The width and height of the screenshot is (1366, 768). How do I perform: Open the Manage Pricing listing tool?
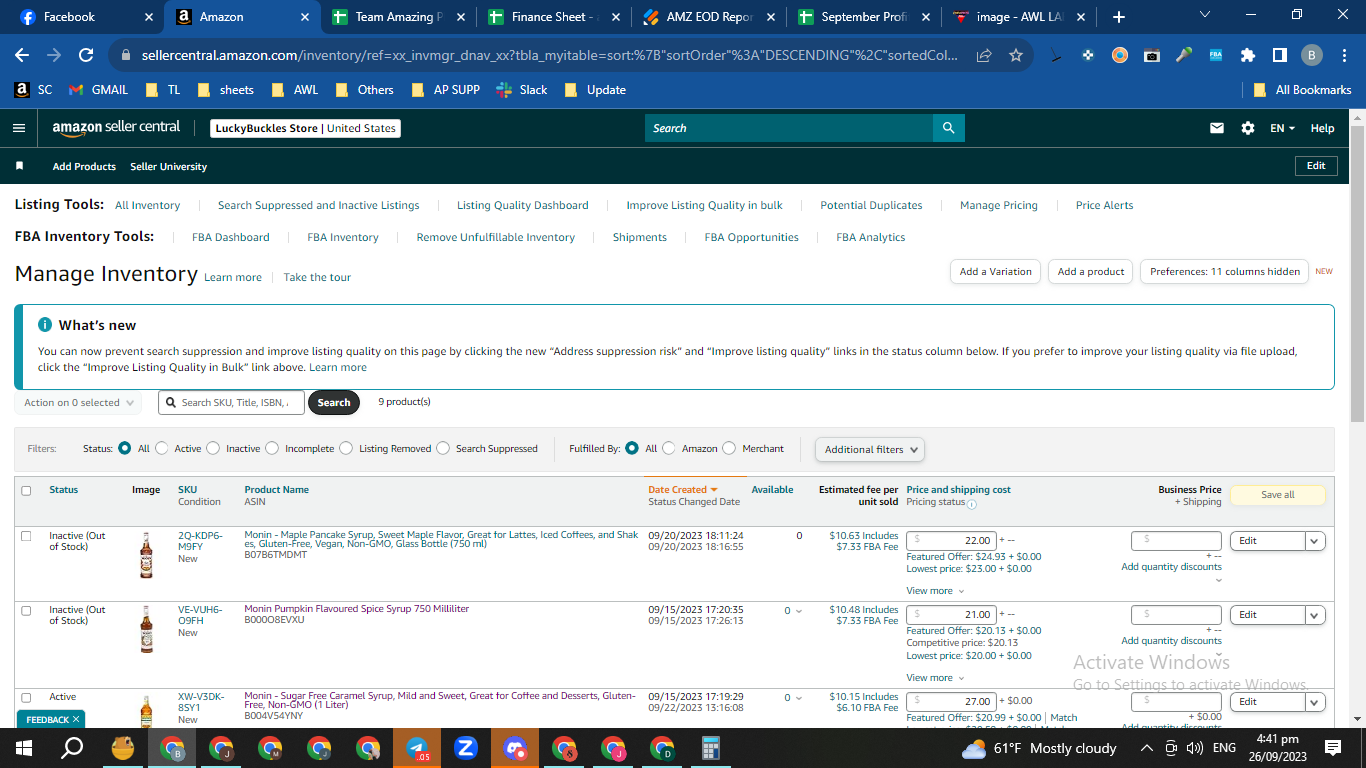click(999, 205)
